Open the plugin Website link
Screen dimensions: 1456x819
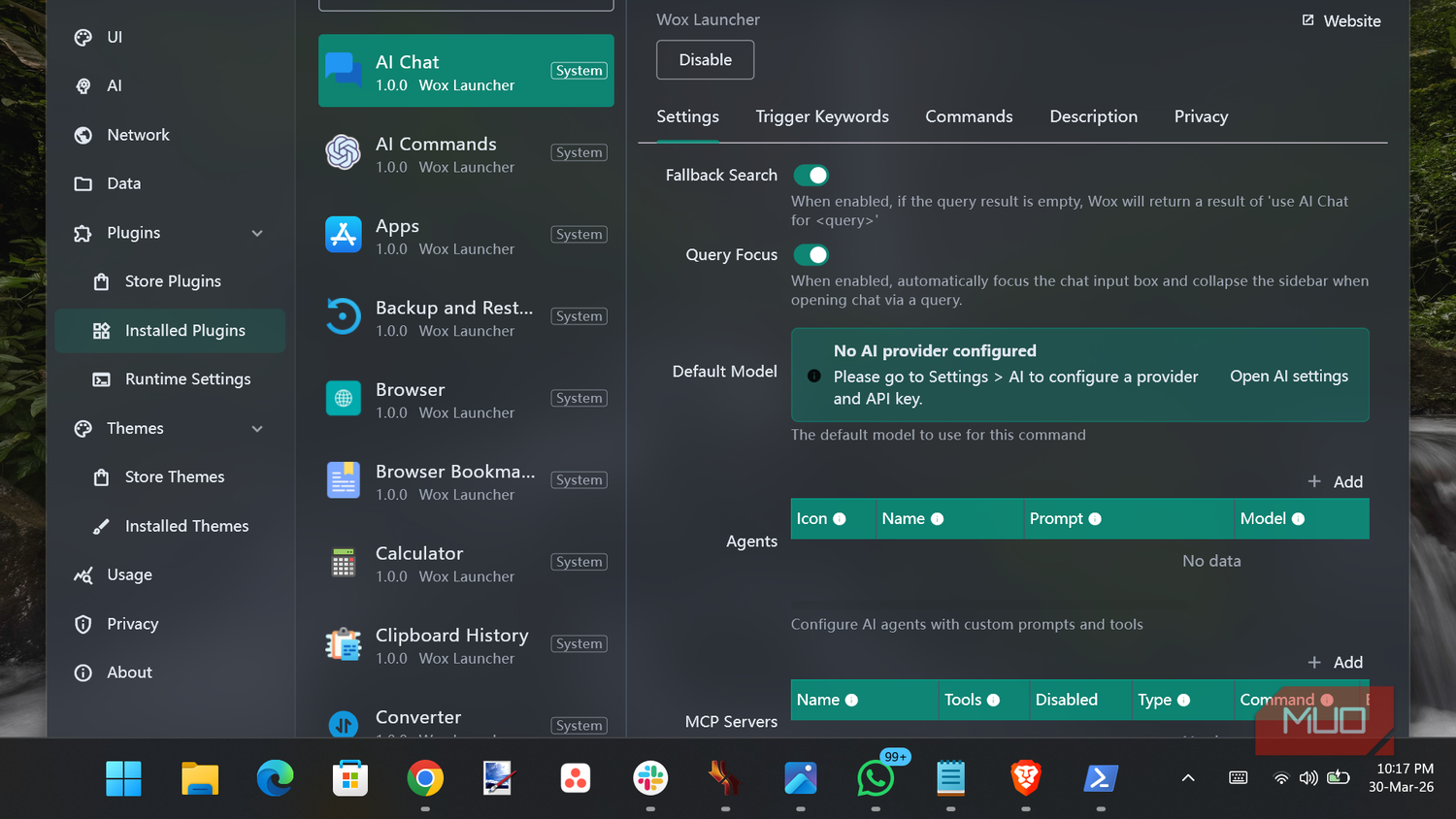1341,20
